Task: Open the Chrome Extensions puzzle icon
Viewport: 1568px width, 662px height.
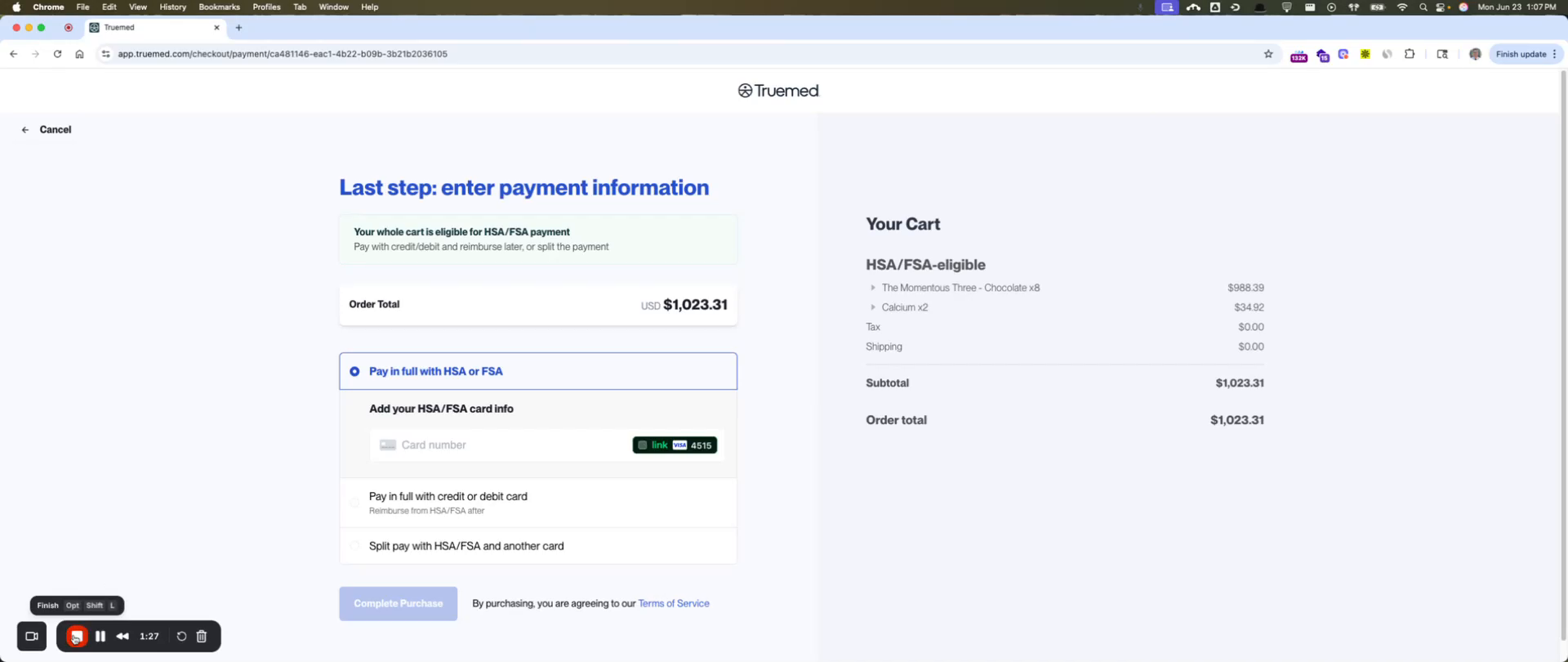Action: 1410,54
